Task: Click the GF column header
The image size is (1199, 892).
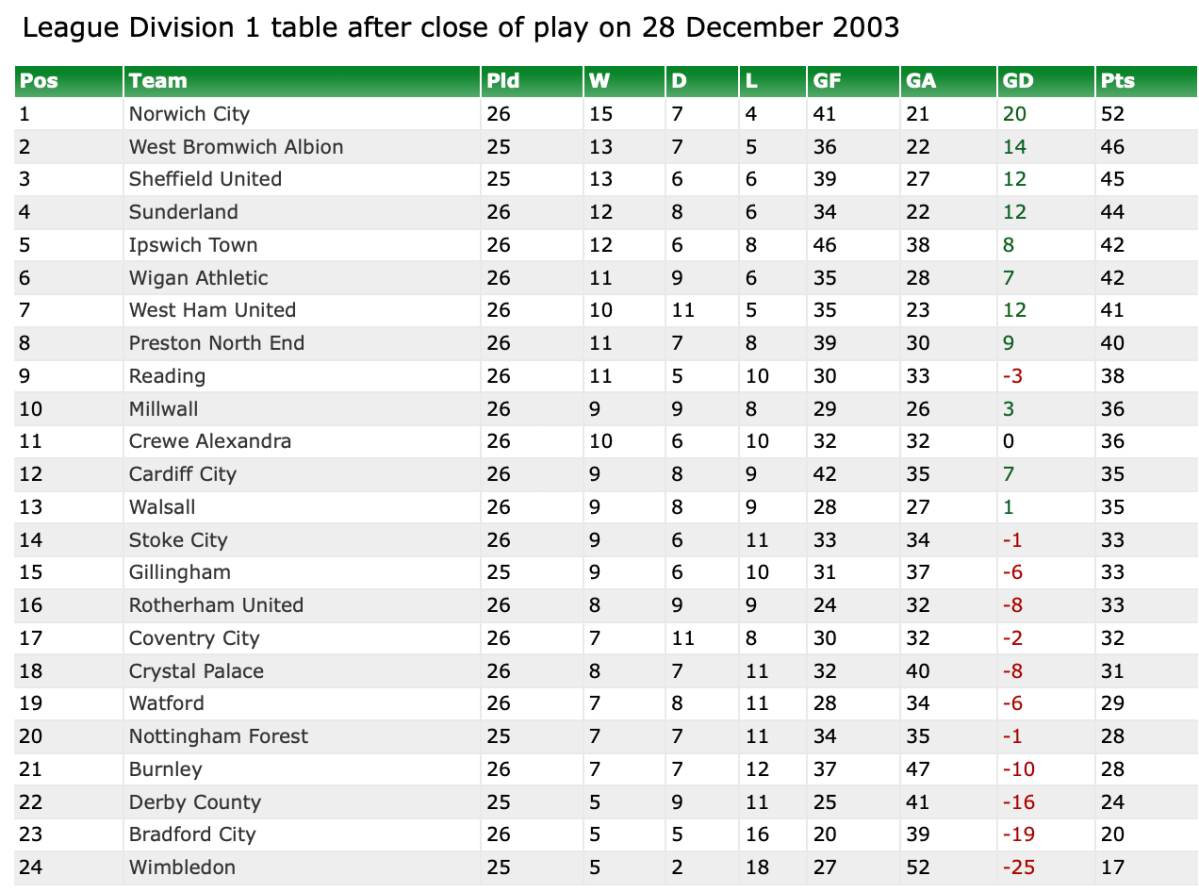Action: (827, 82)
